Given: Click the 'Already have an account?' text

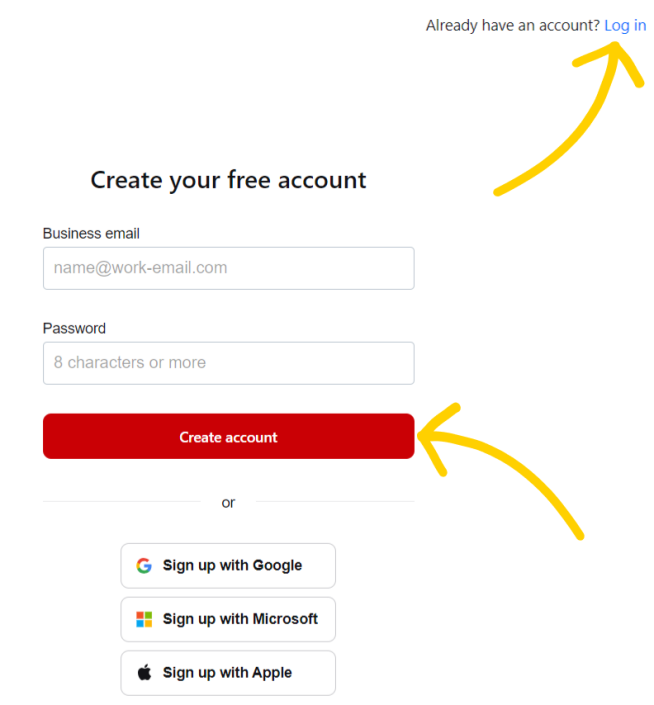Looking at the screenshot, I should pyautogui.click(x=513, y=26).
